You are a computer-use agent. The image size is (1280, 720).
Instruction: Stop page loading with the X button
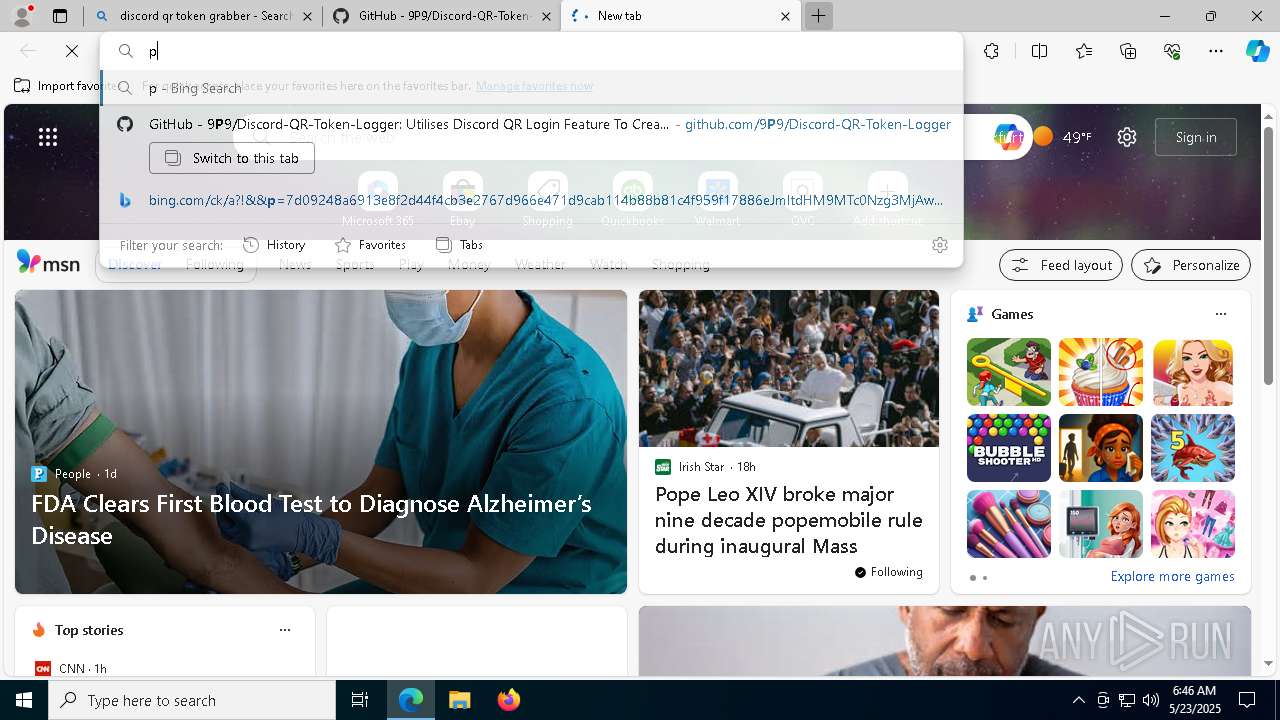(x=72, y=51)
